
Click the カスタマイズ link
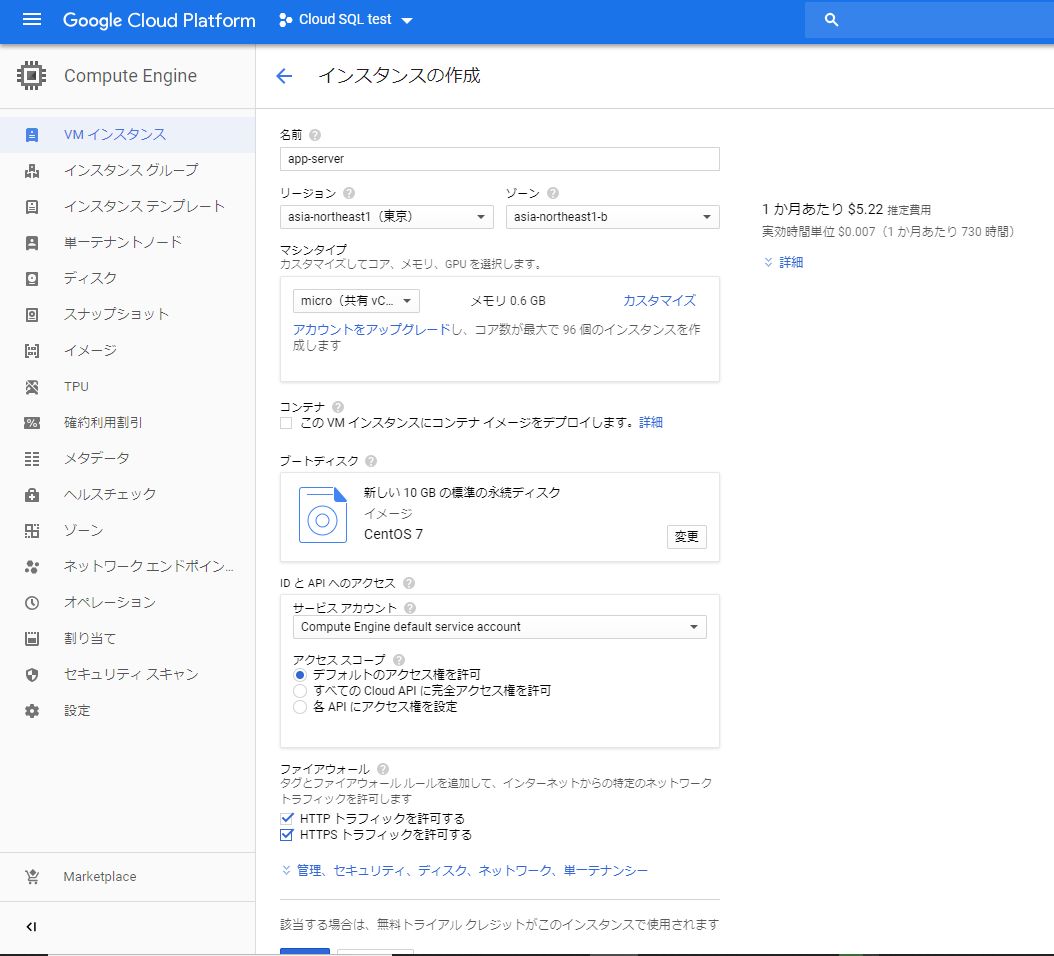tap(659, 301)
